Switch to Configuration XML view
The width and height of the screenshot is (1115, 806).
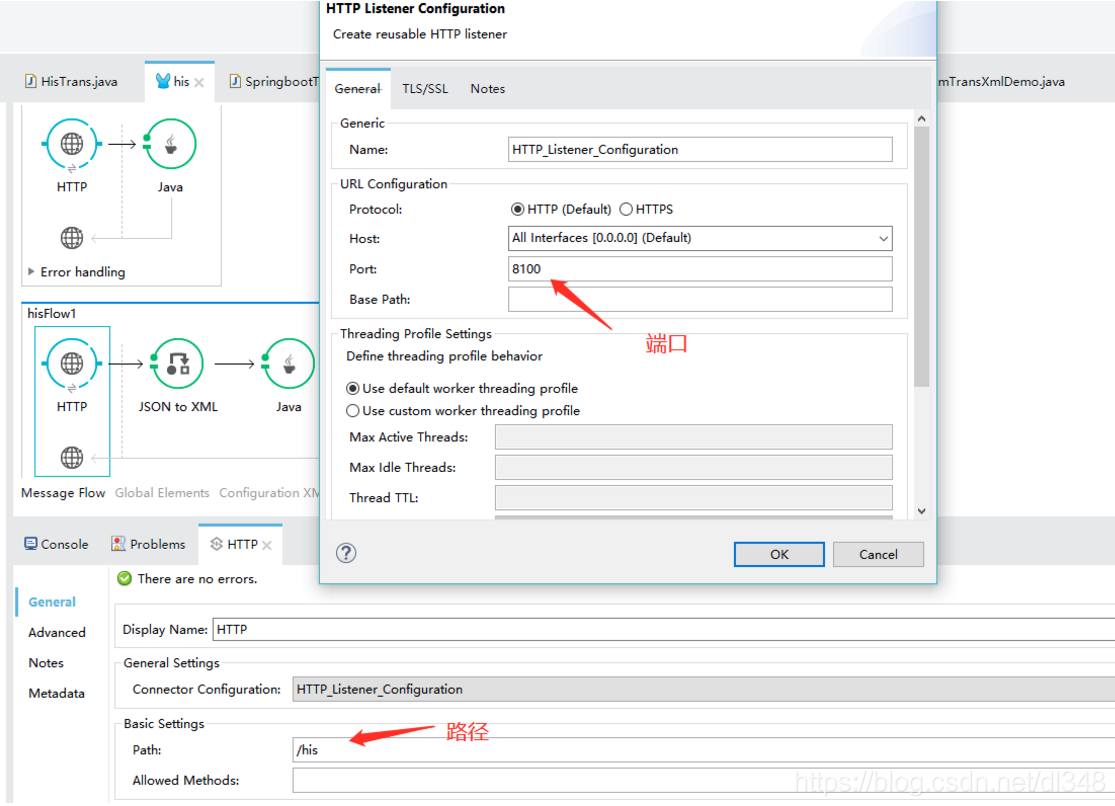pos(269,492)
